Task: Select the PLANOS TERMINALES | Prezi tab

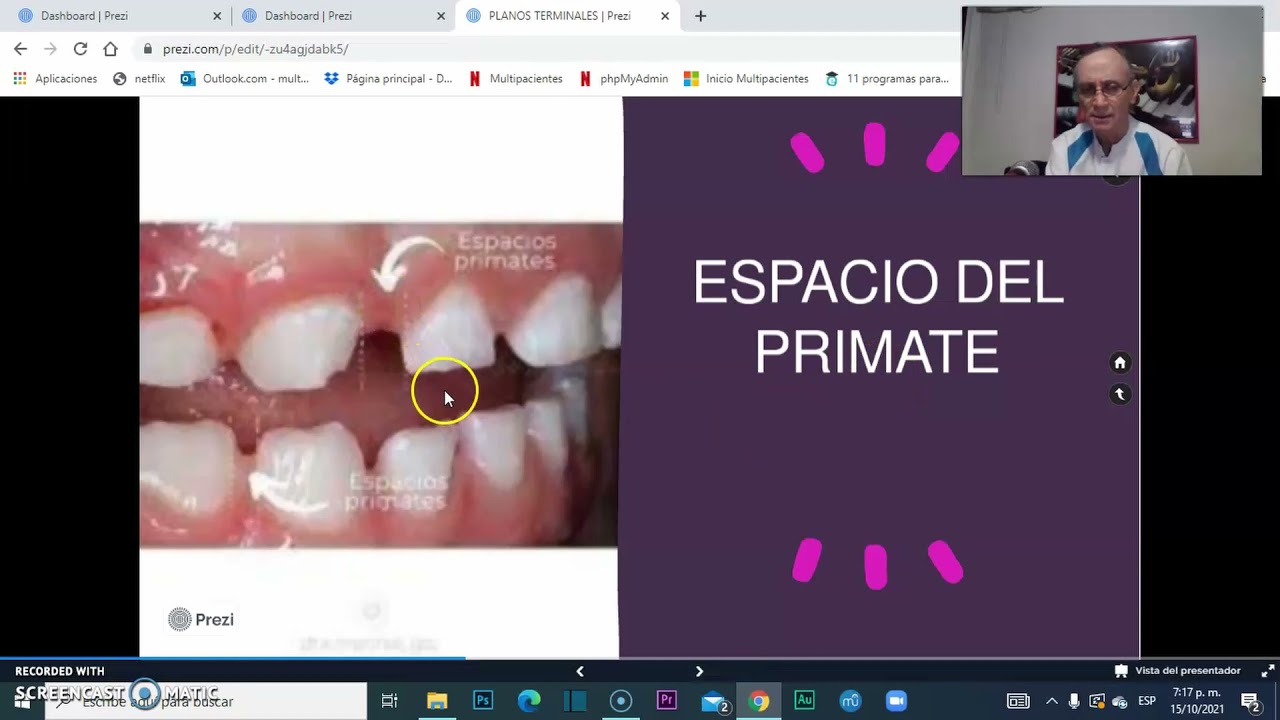Action: [x=566, y=16]
